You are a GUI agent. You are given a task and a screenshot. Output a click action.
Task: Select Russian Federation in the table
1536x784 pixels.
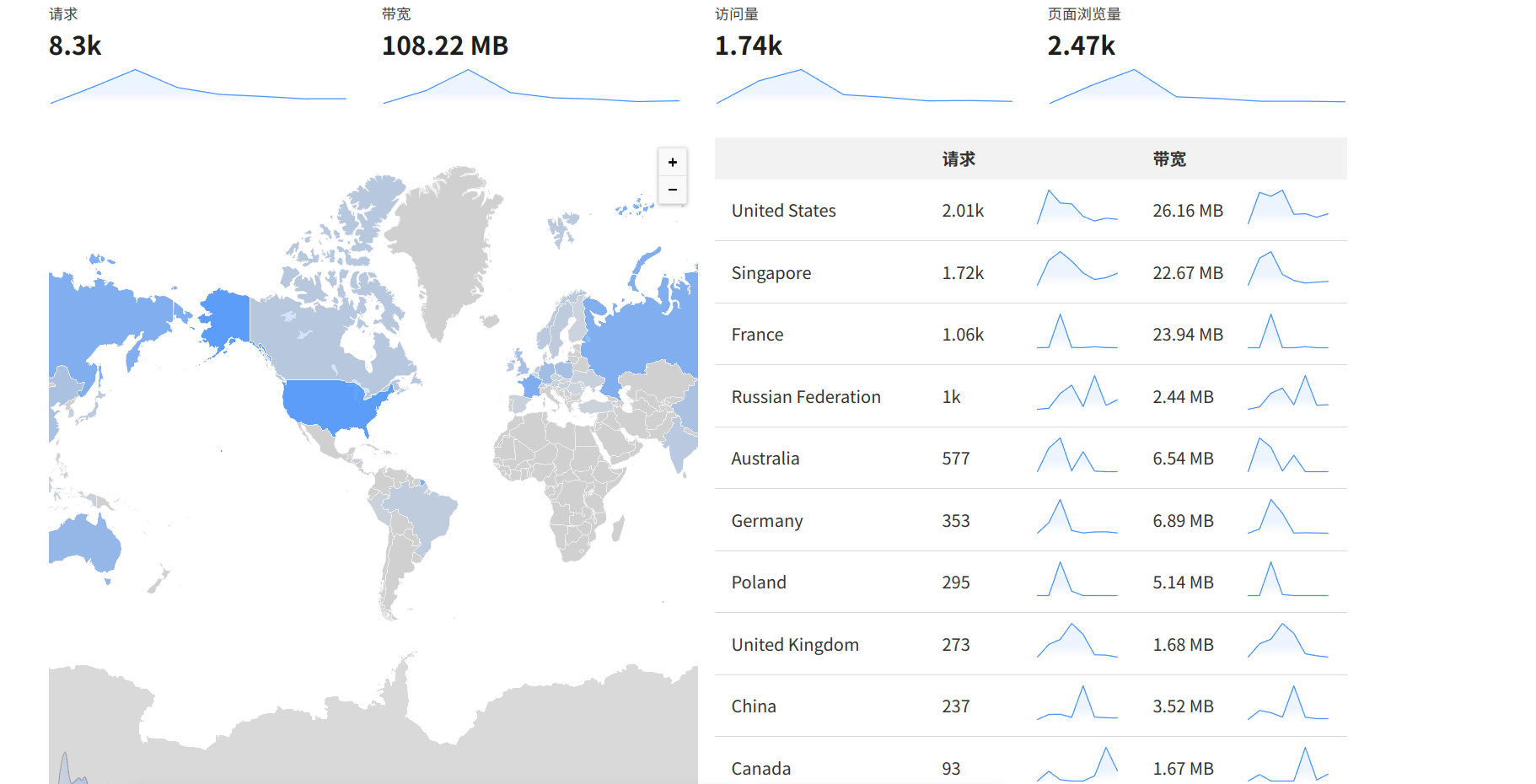[x=805, y=397]
